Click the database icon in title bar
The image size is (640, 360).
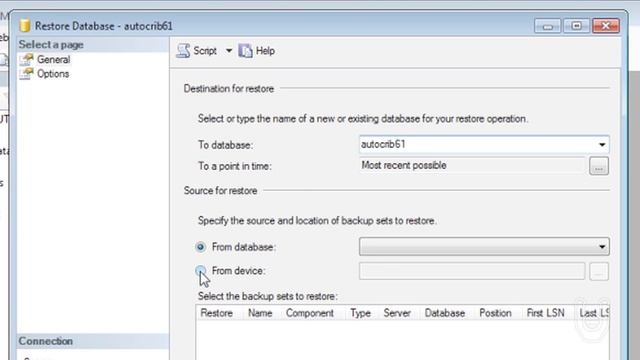(x=25, y=26)
